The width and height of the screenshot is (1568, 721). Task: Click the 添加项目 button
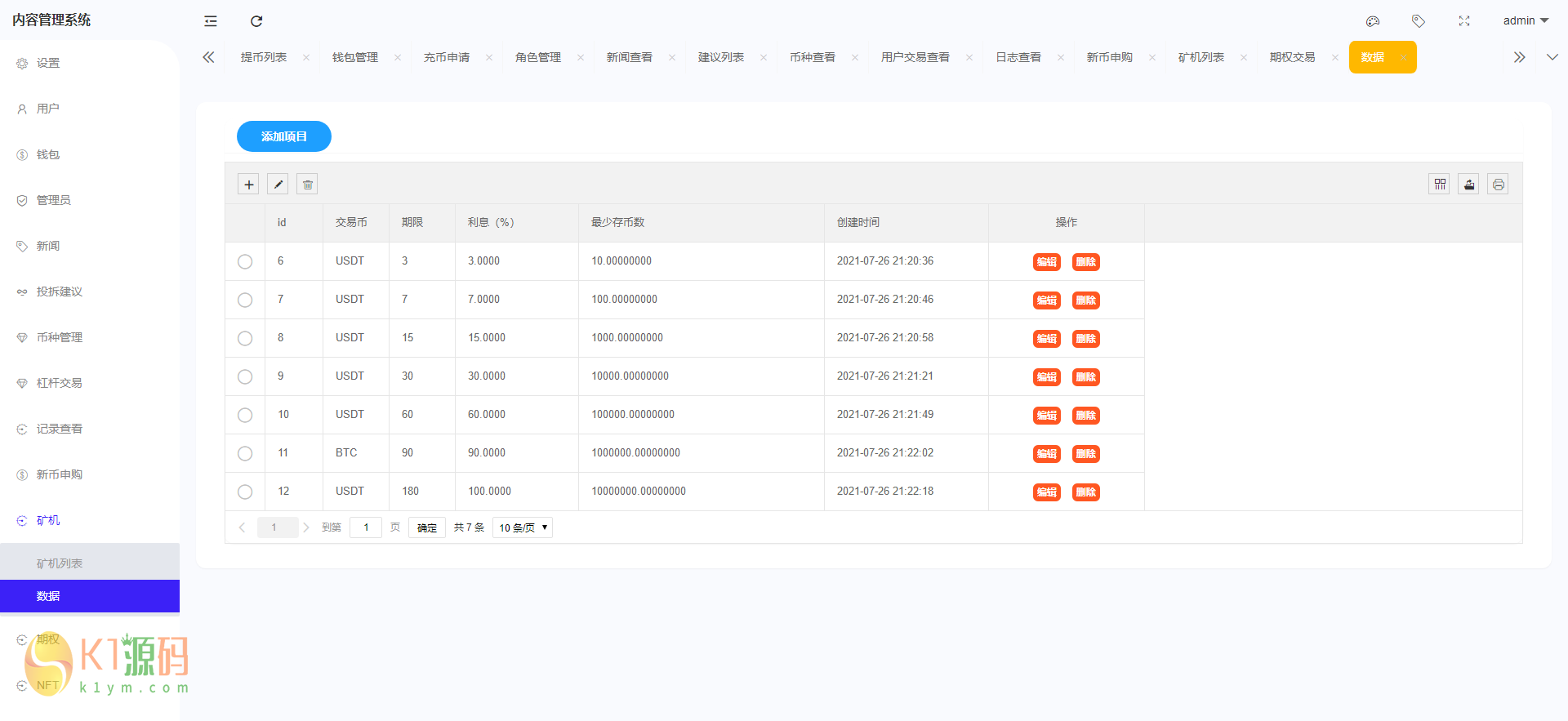[x=284, y=136]
